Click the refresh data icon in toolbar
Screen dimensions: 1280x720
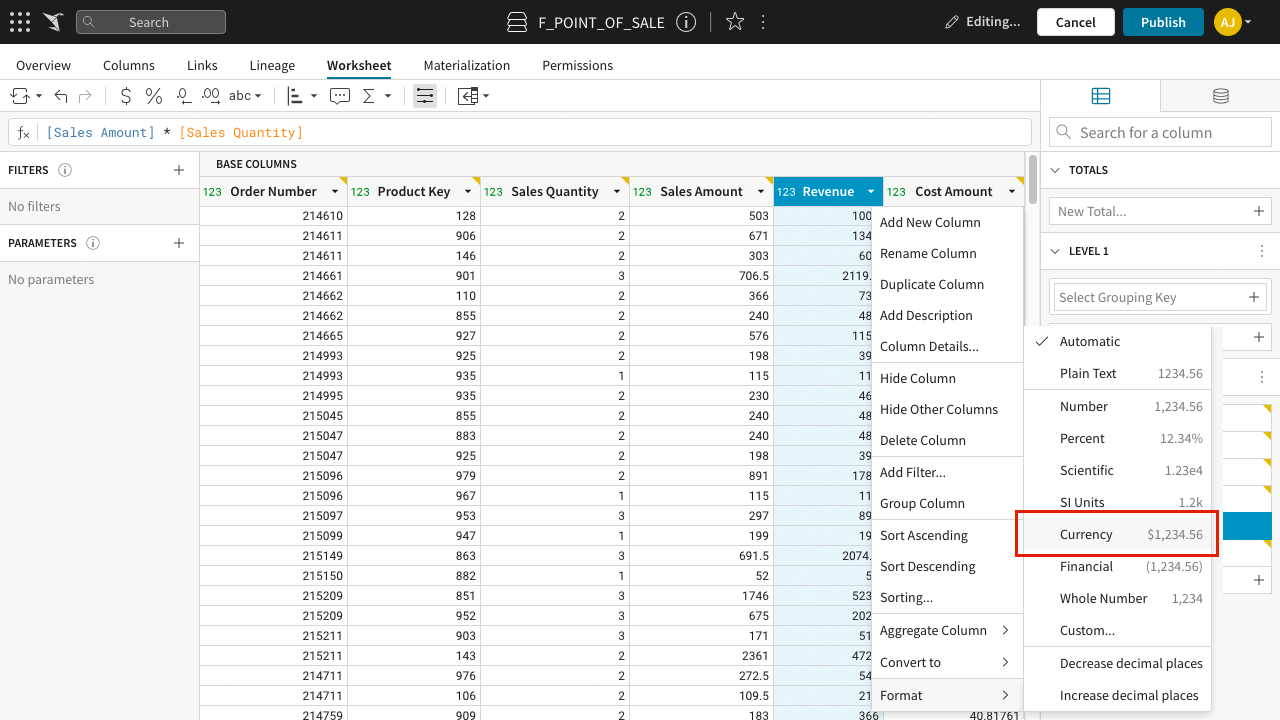coord(19,96)
